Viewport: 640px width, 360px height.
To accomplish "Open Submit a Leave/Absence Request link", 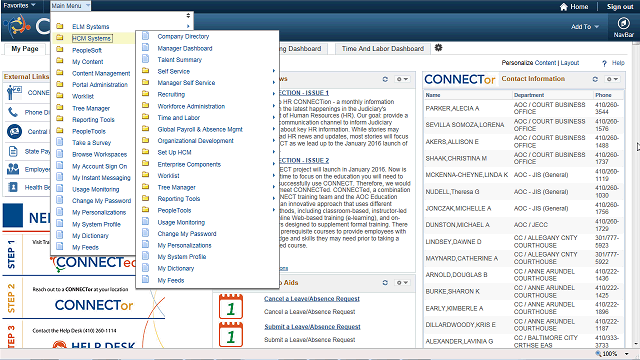I will click(312, 327).
